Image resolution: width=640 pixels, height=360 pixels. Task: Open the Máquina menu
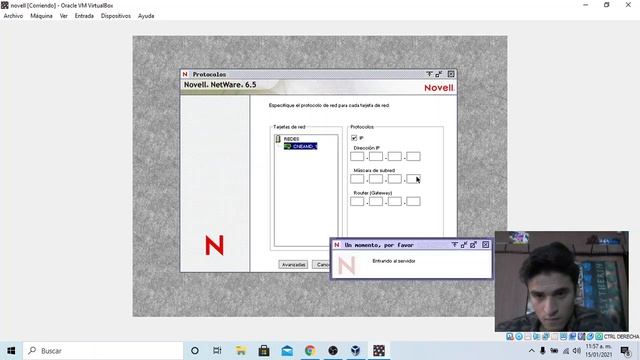point(41,16)
